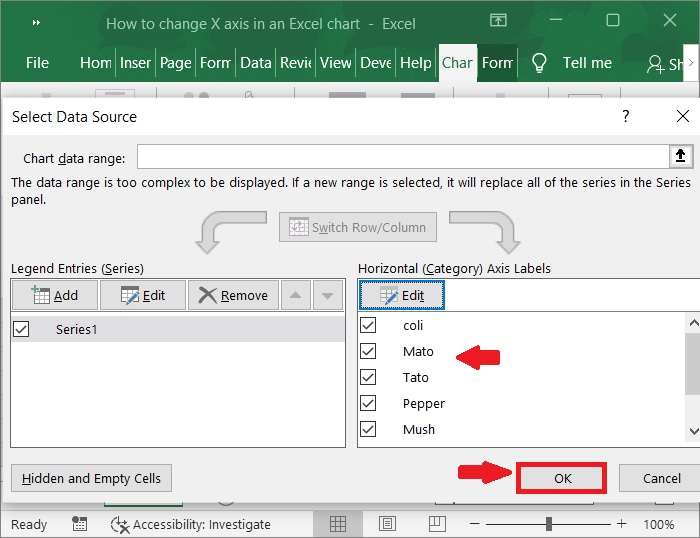Click the category list scrollbar thumb
This screenshot has height=538, width=700.
pyautogui.click(x=693, y=364)
